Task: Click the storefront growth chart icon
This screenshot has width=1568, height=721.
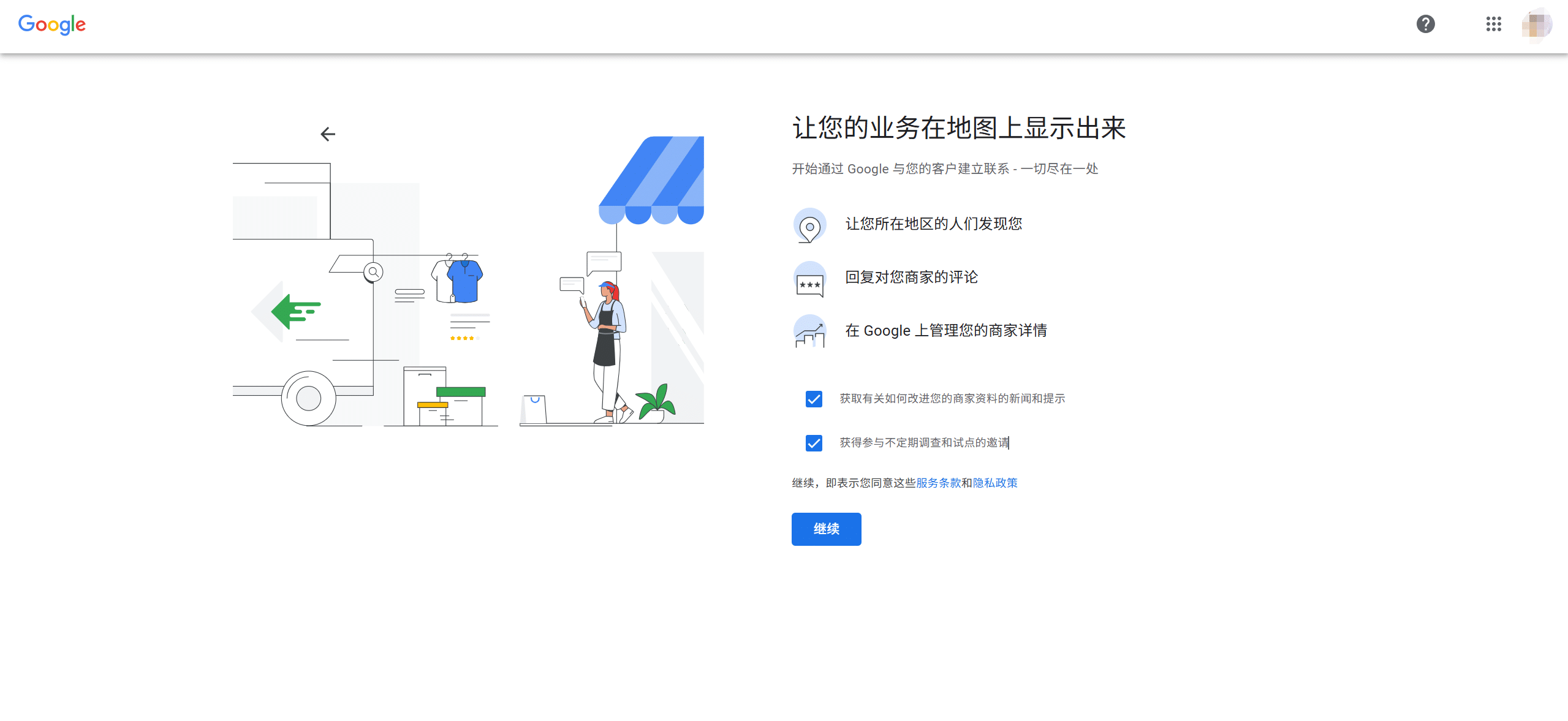Action: click(809, 331)
